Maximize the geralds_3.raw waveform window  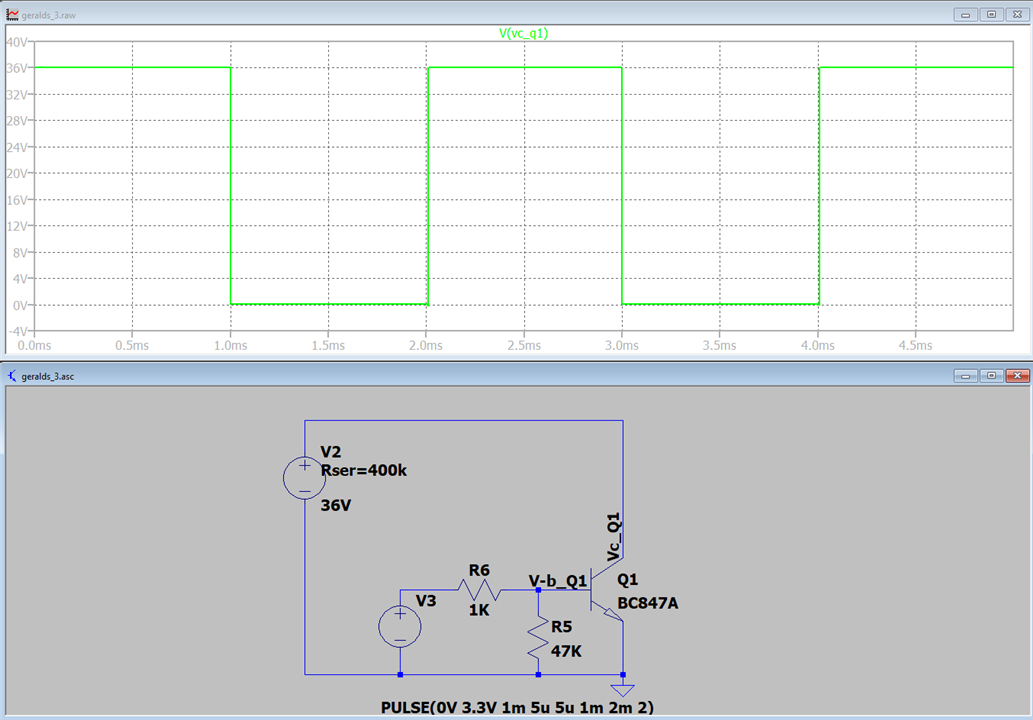[x=991, y=15]
